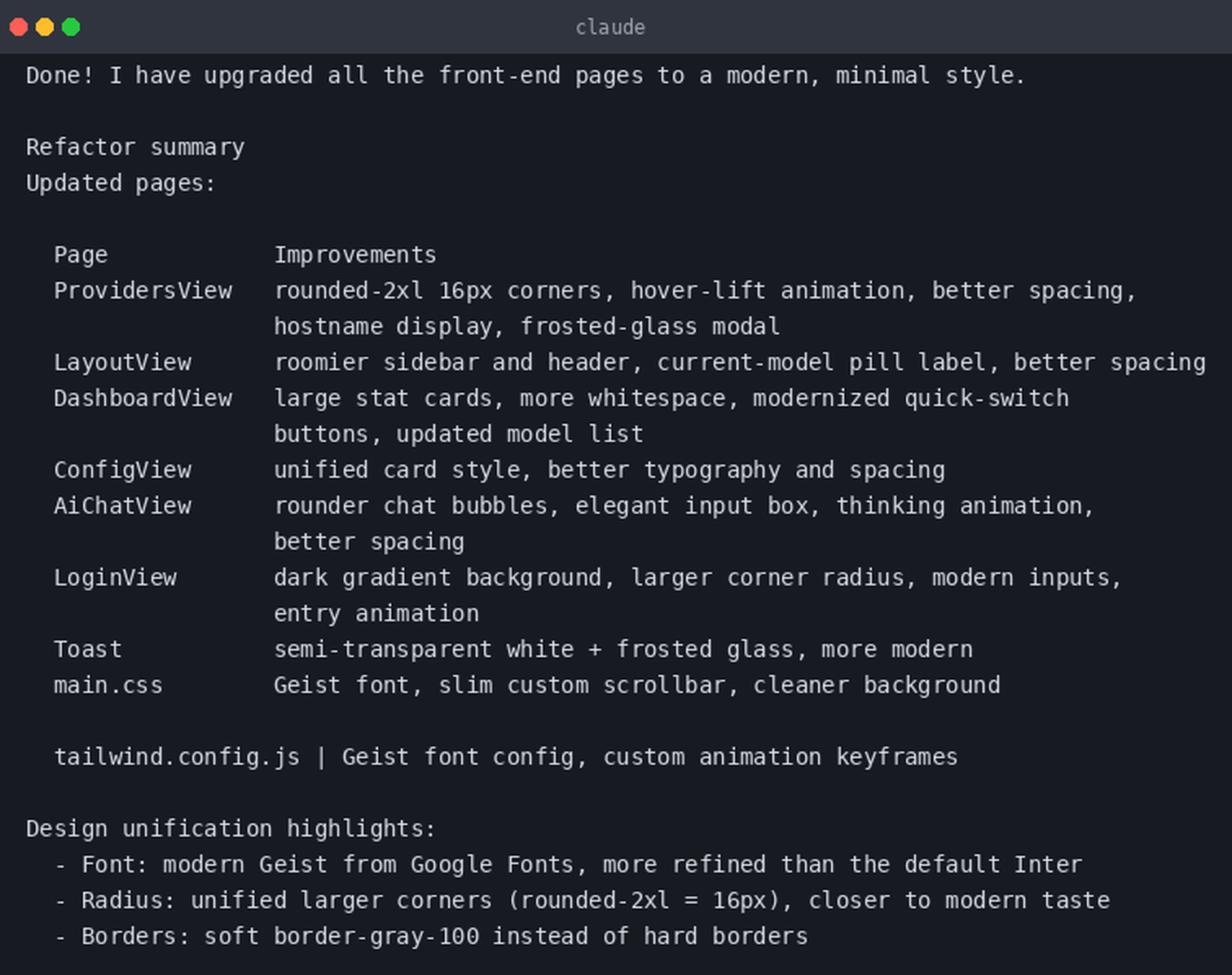Click the 'Refactor summary' heading
The height and width of the screenshot is (975, 1232).
pos(135,148)
